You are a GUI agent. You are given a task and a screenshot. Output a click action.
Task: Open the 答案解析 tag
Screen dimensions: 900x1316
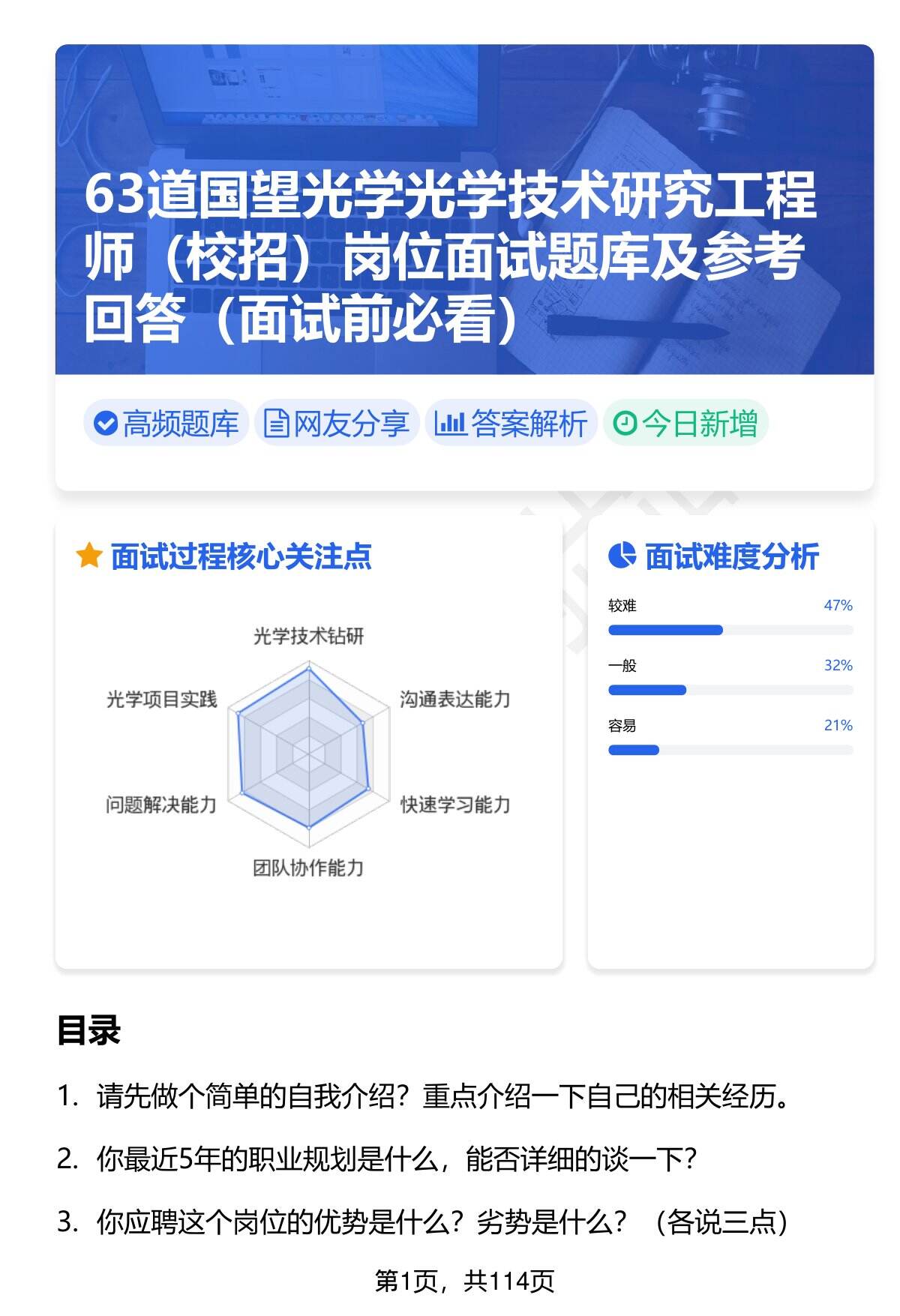pyautogui.click(x=511, y=424)
